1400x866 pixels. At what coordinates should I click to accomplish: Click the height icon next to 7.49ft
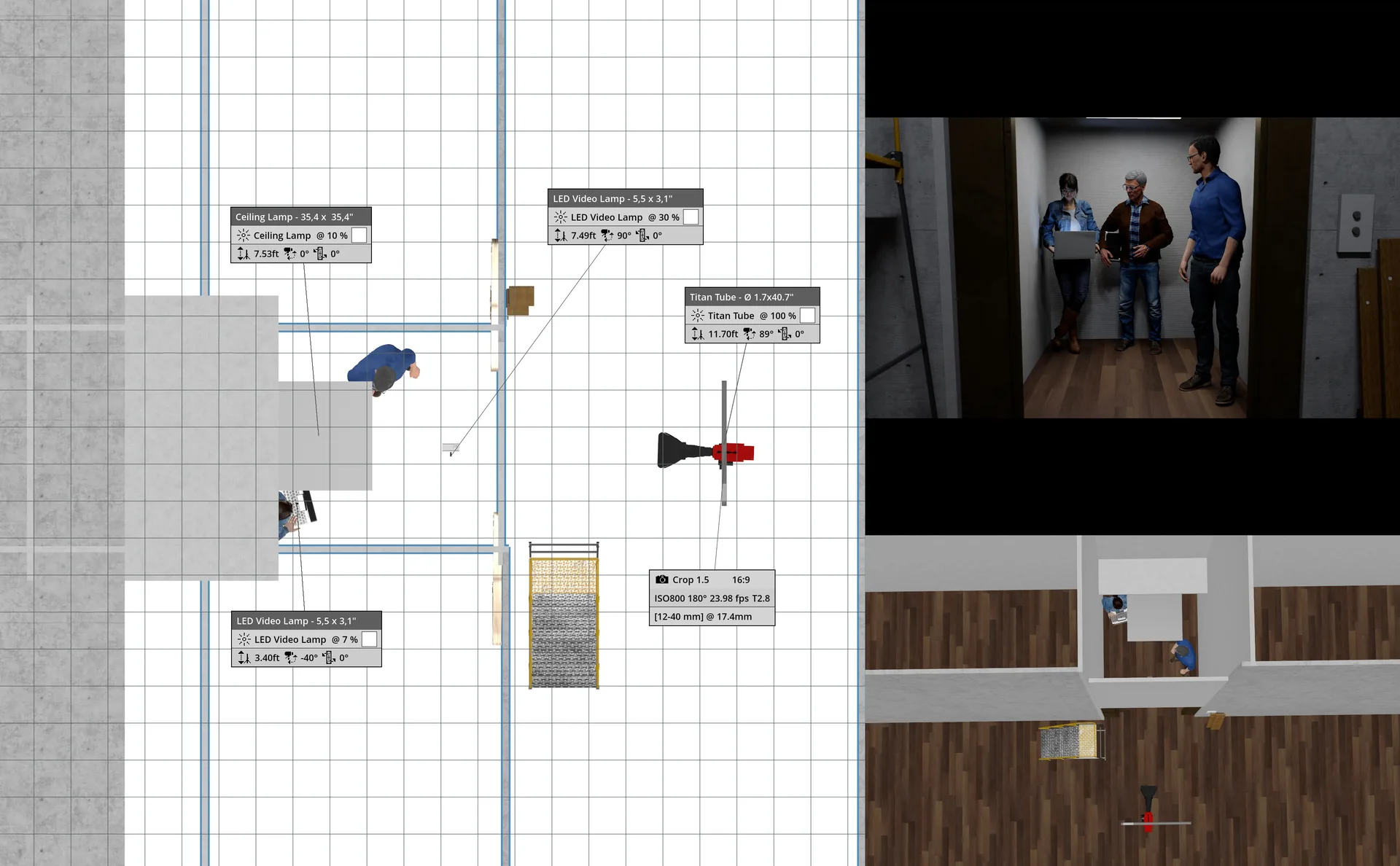click(x=561, y=235)
